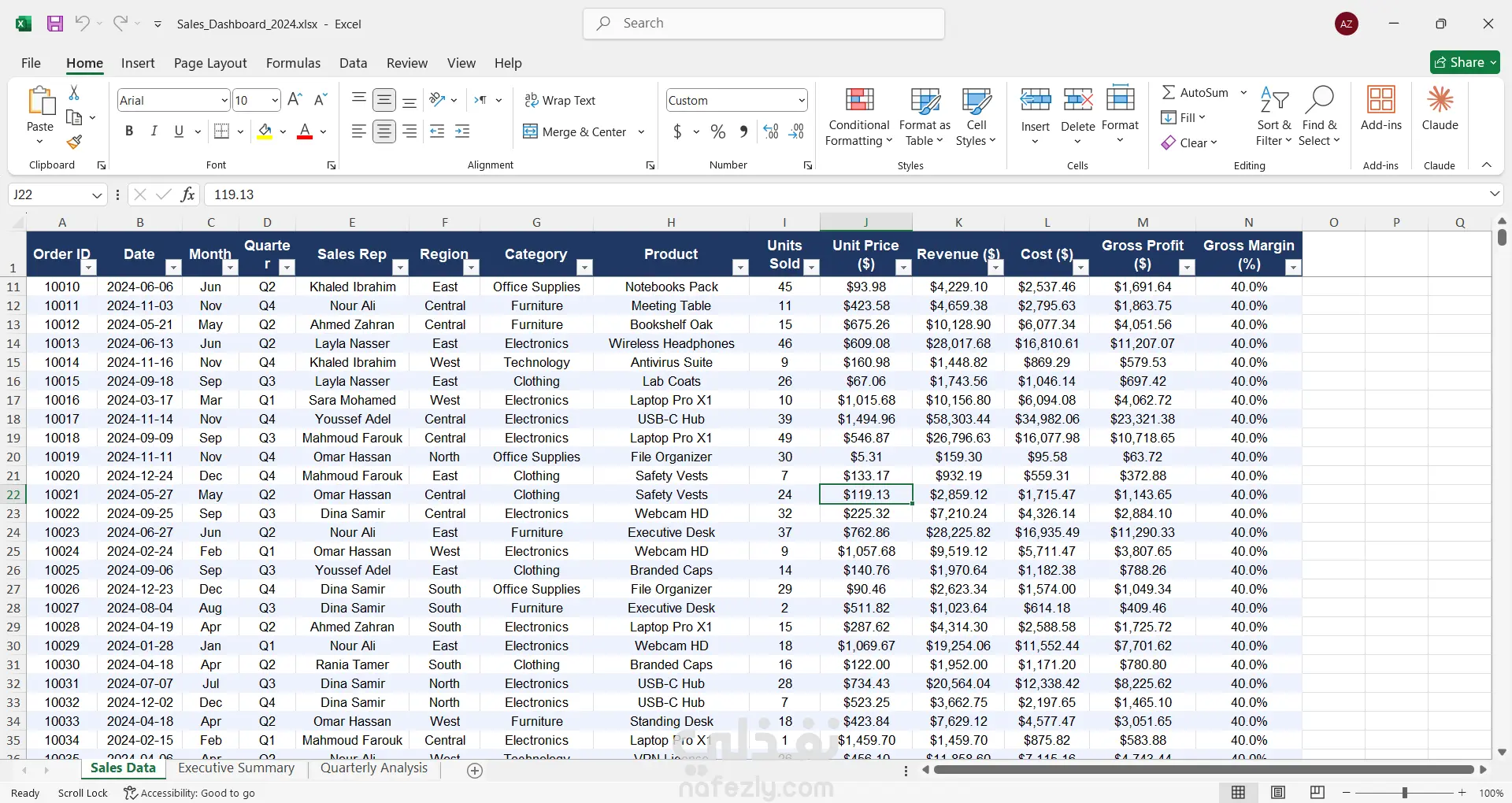Open the Sales Rep column filter dropdown

point(400,268)
